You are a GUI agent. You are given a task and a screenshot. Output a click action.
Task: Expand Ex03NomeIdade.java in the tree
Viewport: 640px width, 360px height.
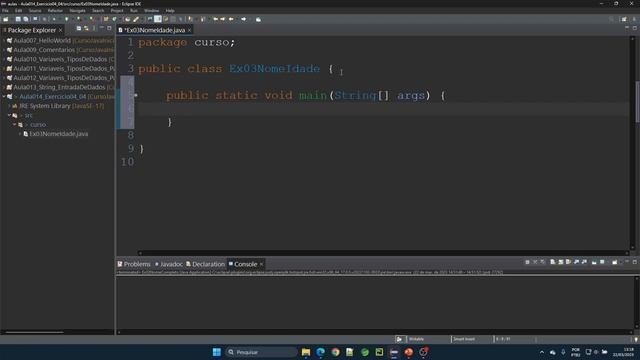point(20,134)
